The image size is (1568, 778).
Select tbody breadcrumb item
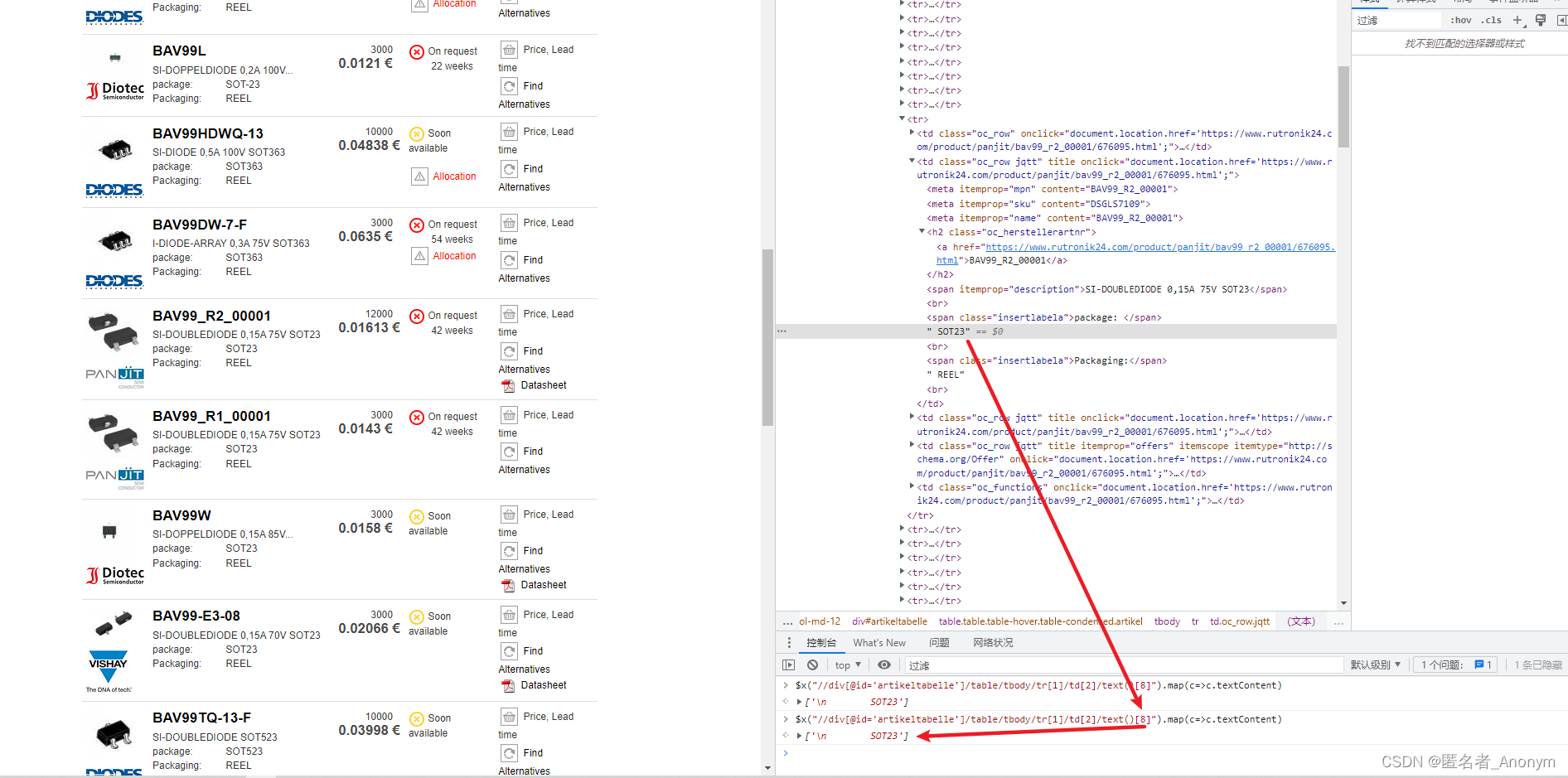click(x=1167, y=621)
